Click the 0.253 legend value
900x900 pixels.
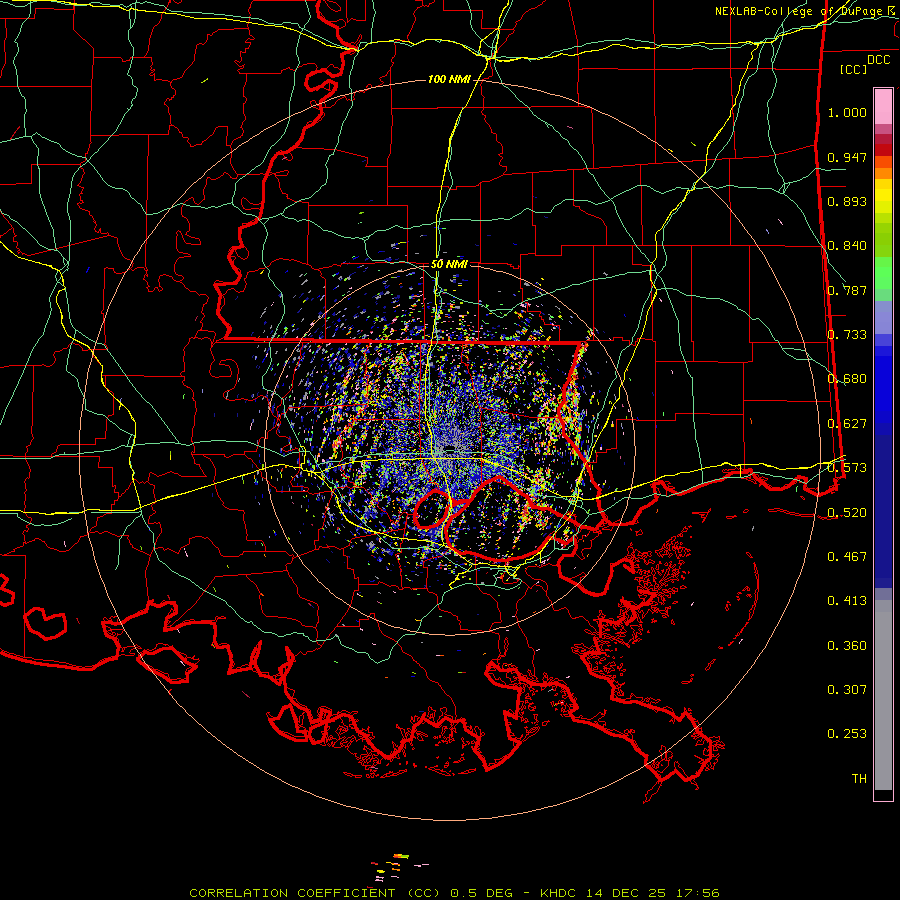(x=847, y=734)
